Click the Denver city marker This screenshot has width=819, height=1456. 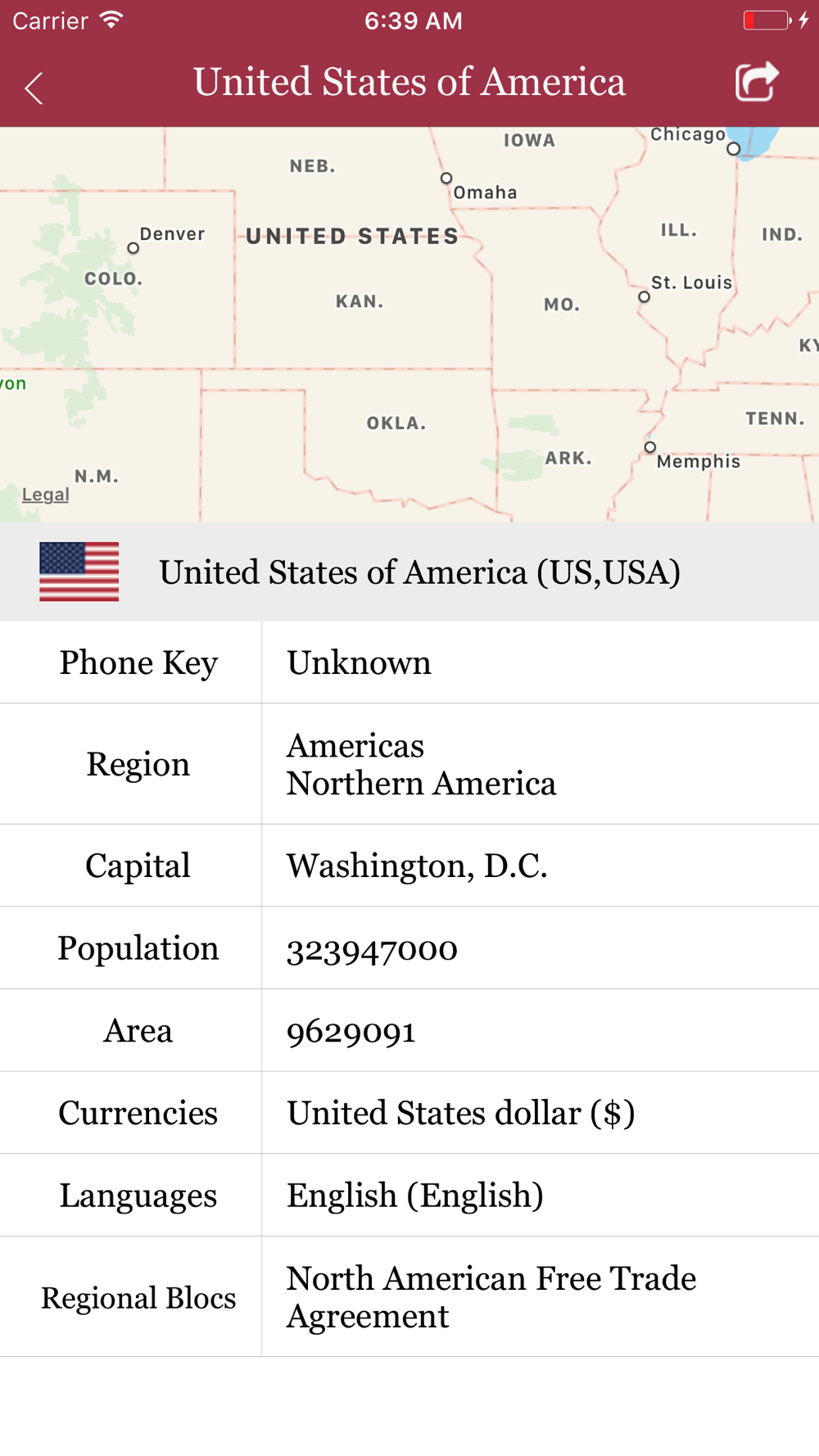click(x=133, y=247)
